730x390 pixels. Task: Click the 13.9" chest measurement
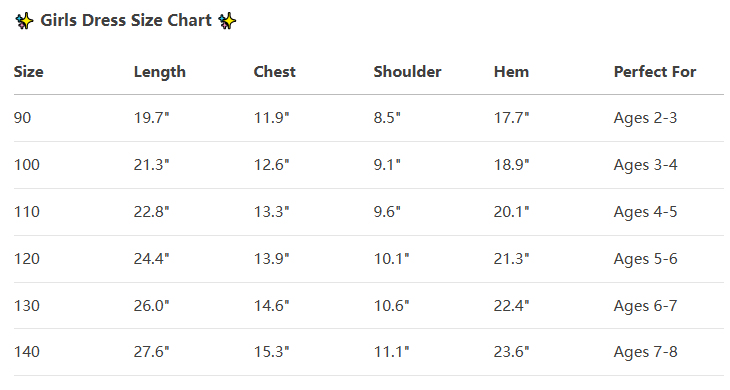[x=271, y=259]
